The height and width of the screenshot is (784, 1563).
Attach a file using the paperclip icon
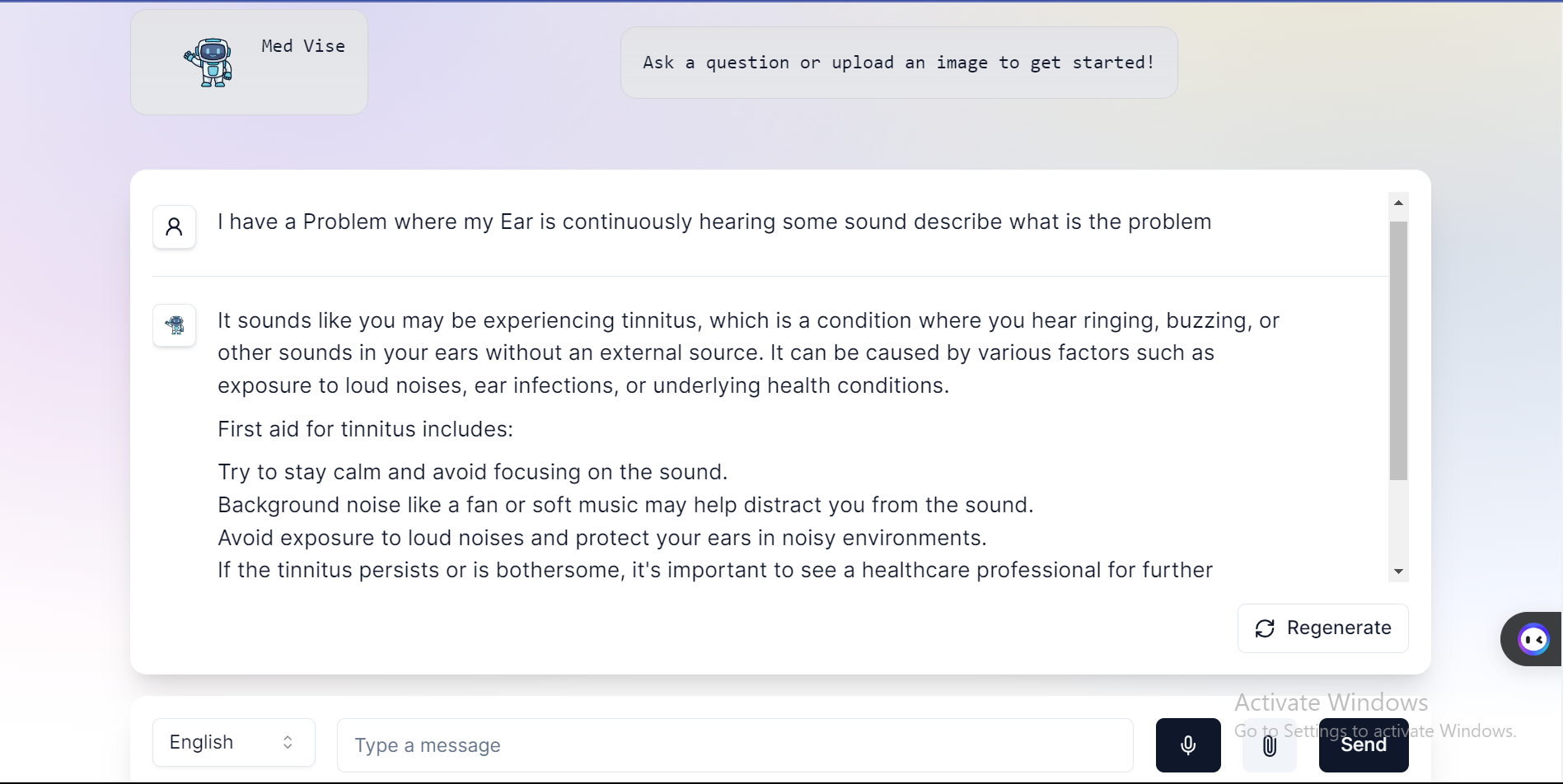tap(1269, 745)
